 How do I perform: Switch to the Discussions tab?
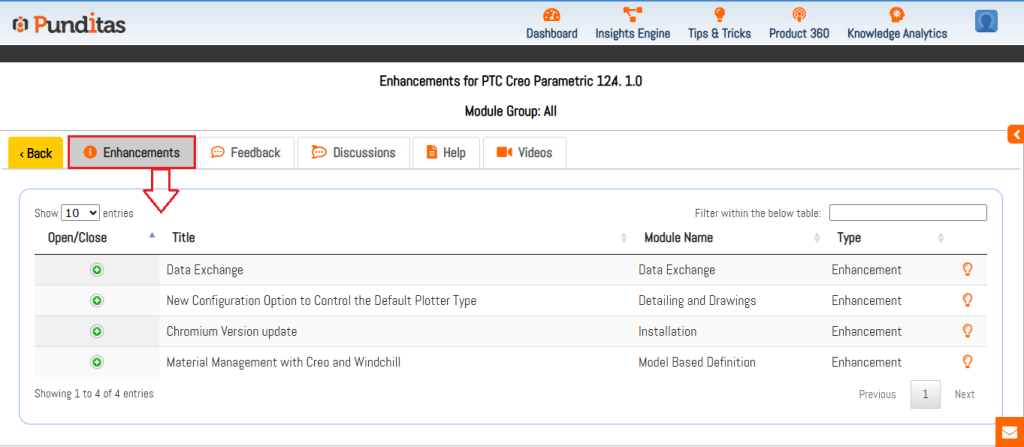coord(354,153)
